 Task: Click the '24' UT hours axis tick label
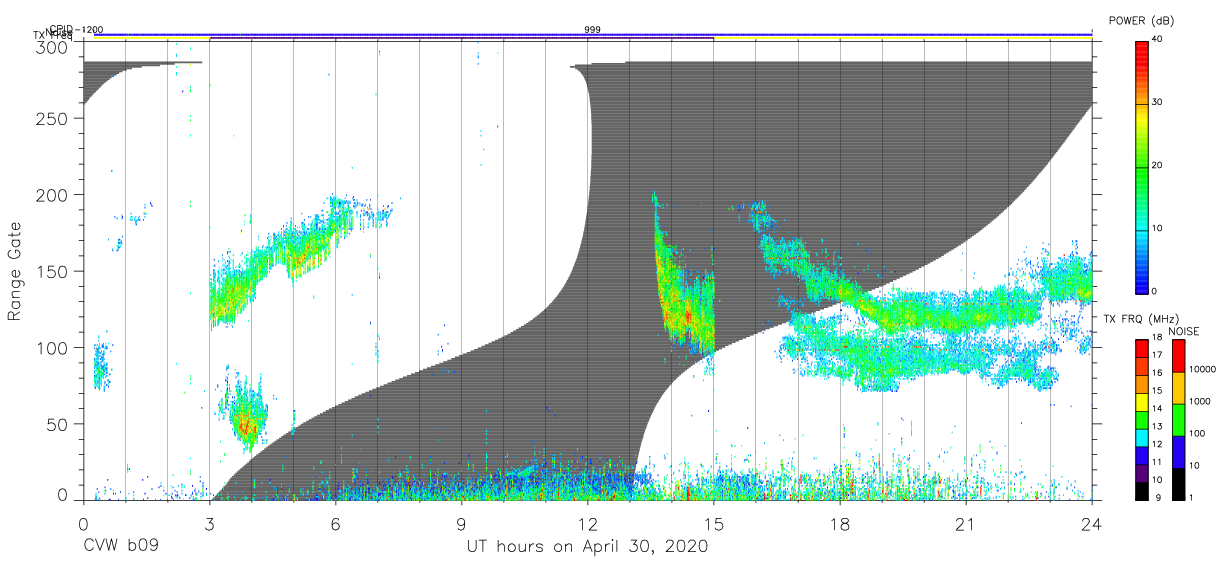[1092, 523]
